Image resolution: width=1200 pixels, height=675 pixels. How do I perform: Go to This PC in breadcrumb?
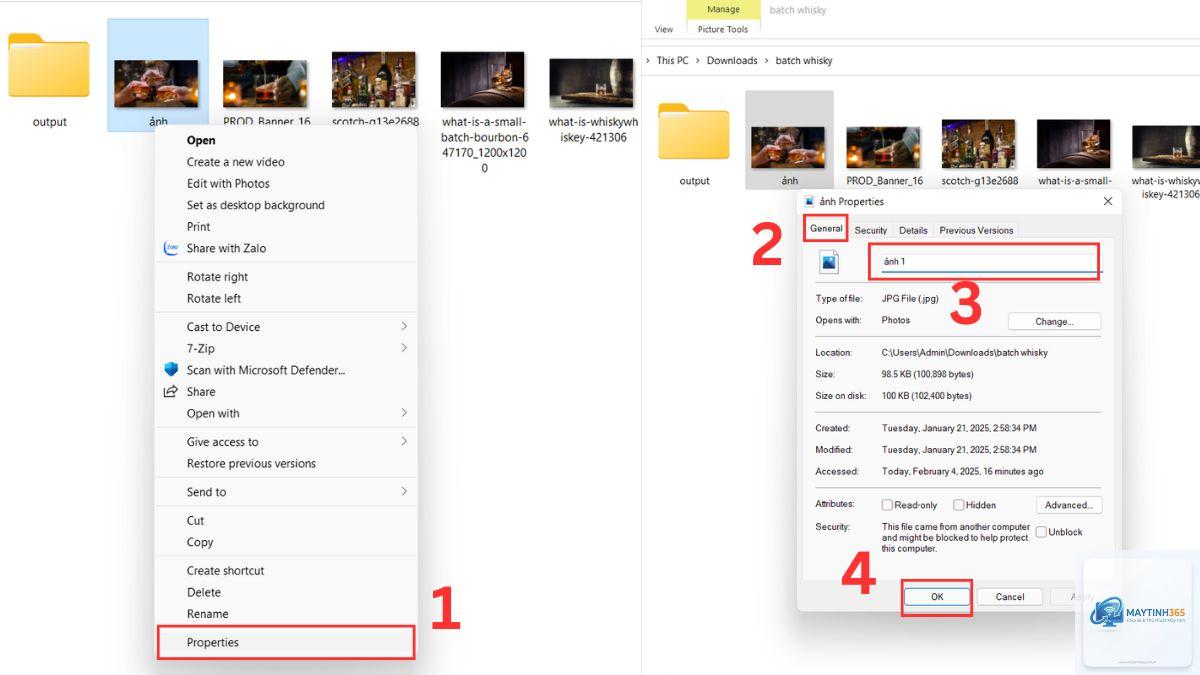click(x=672, y=60)
